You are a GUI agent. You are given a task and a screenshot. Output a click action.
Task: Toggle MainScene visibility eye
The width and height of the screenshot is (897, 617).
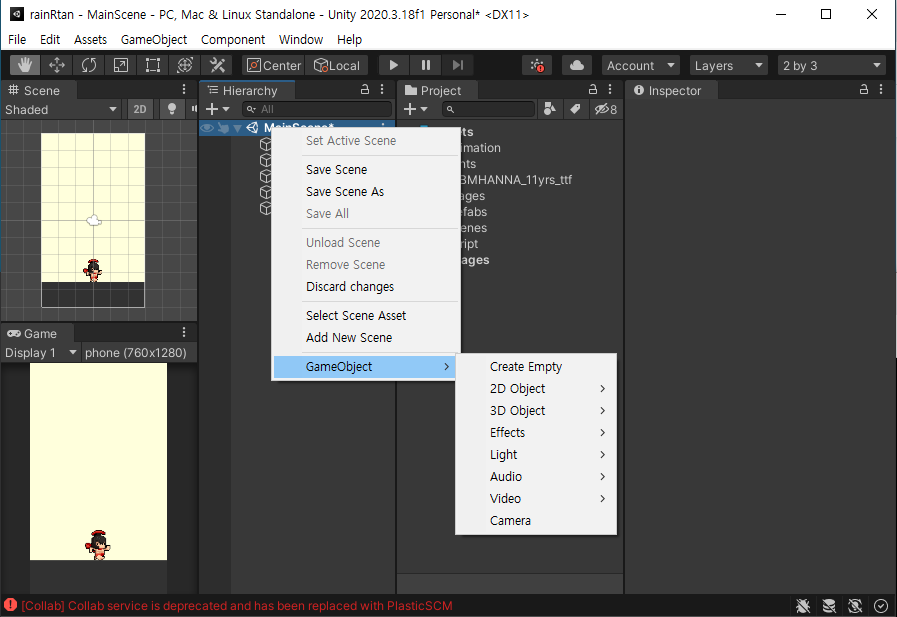point(207,128)
